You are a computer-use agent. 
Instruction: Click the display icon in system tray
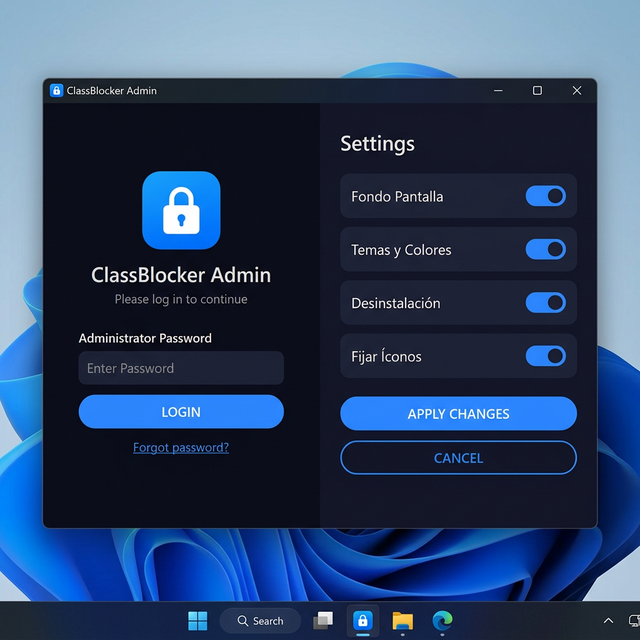tap(633, 621)
